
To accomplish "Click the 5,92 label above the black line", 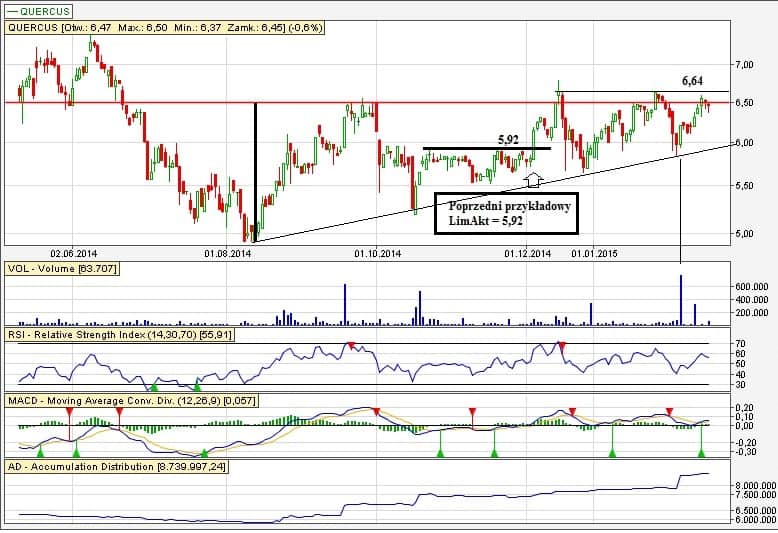I will coord(510,140).
